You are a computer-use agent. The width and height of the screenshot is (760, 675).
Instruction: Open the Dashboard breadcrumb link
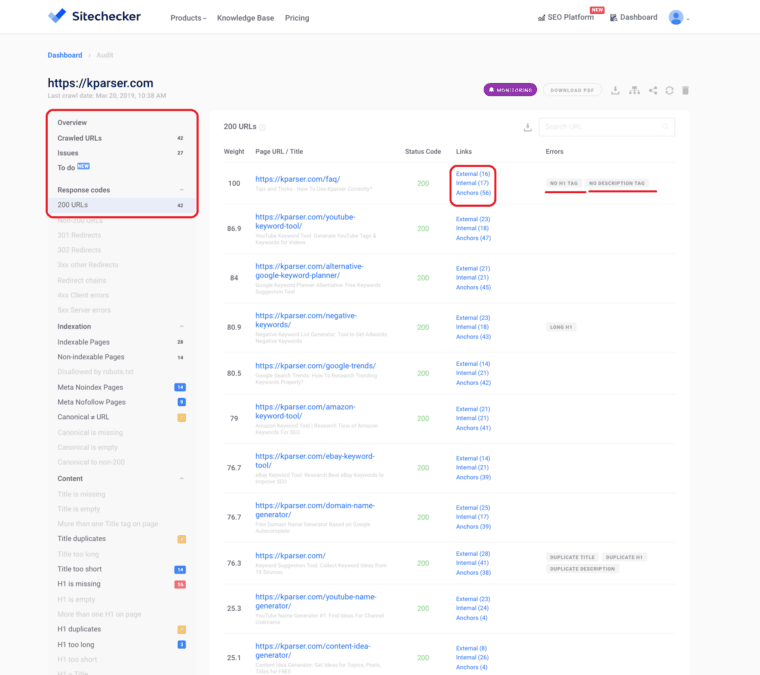pos(65,54)
